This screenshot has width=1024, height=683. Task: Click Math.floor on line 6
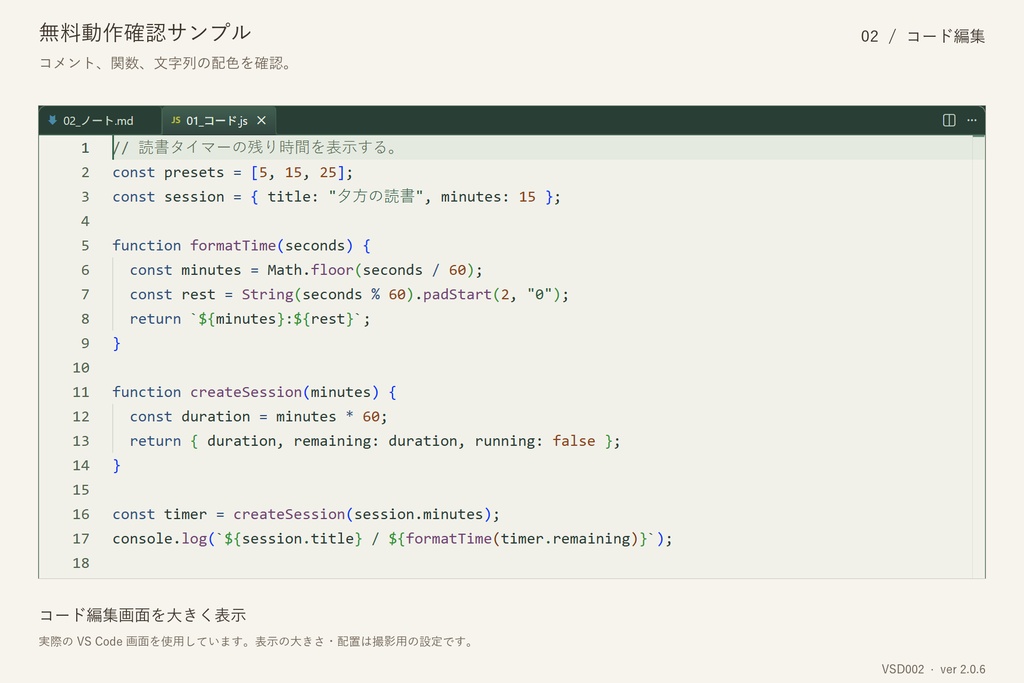click(310, 270)
